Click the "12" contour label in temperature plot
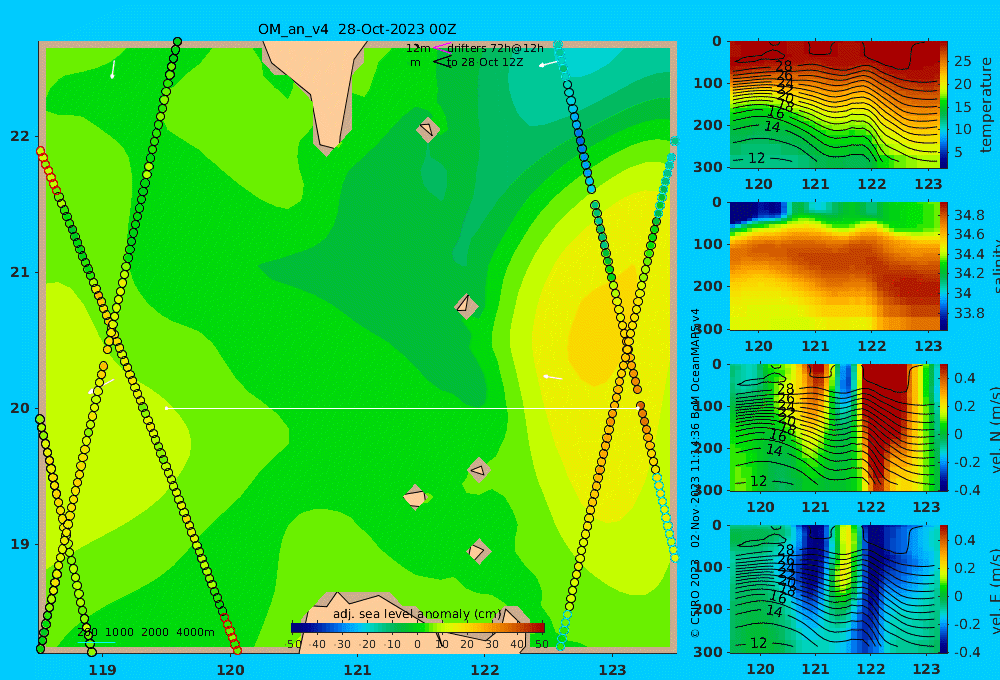The width and height of the screenshot is (1000, 680). click(756, 158)
